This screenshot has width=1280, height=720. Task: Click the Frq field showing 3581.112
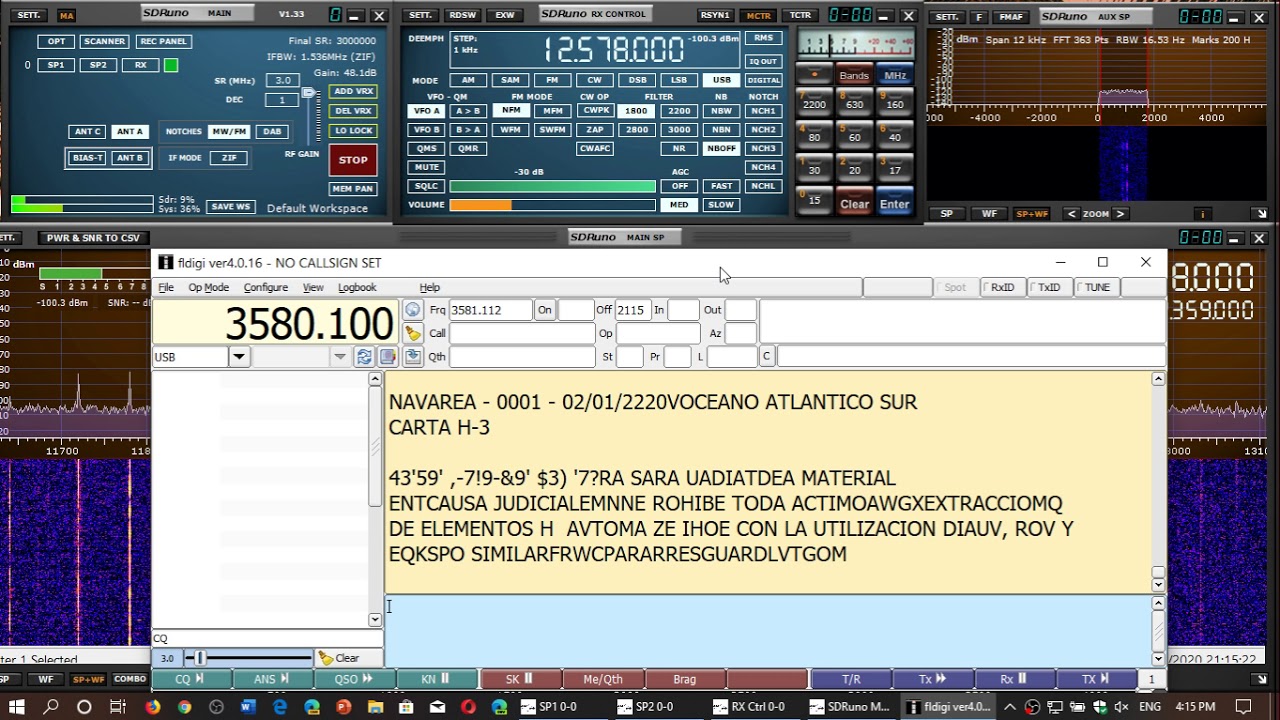pyautogui.click(x=490, y=310)
